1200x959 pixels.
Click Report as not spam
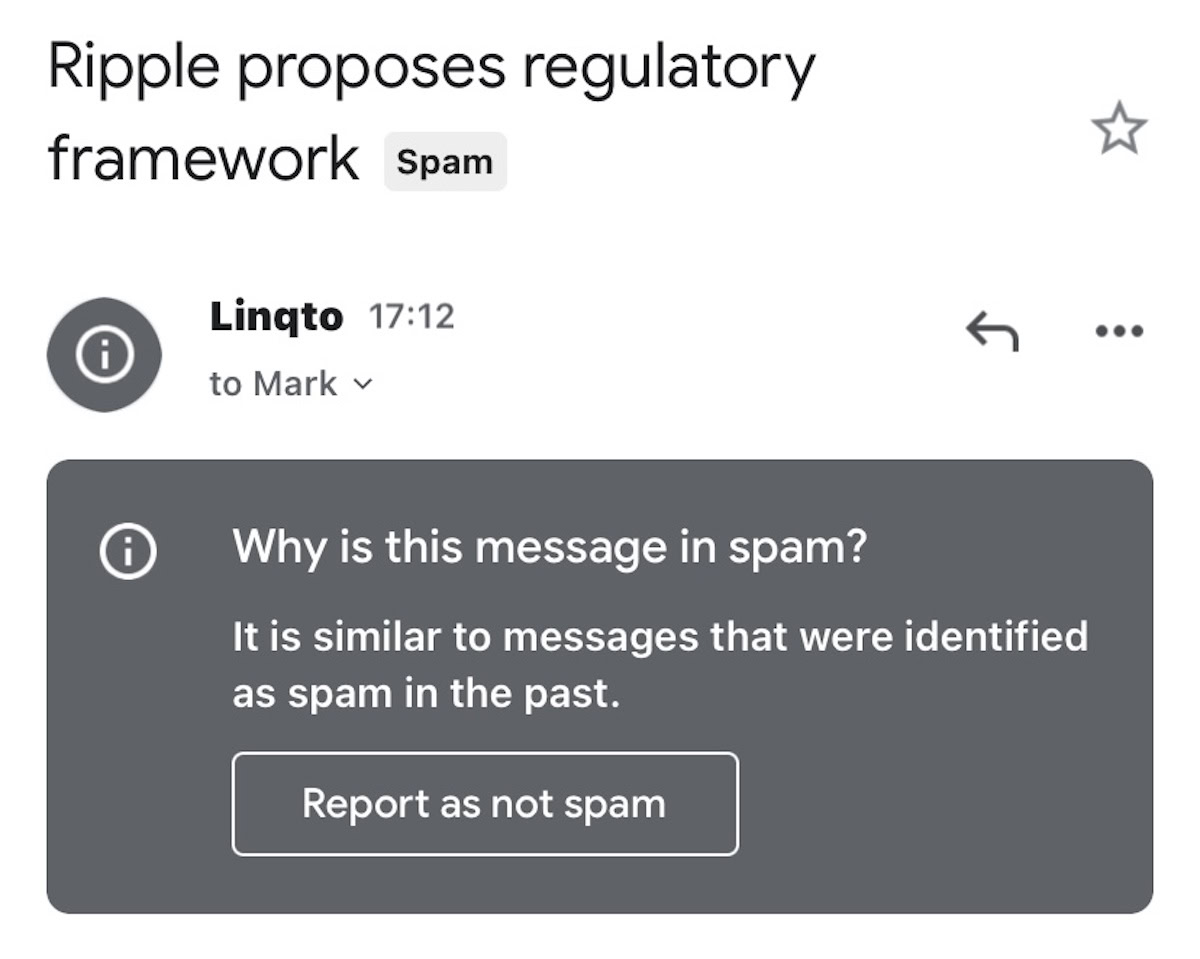[484, 803]
